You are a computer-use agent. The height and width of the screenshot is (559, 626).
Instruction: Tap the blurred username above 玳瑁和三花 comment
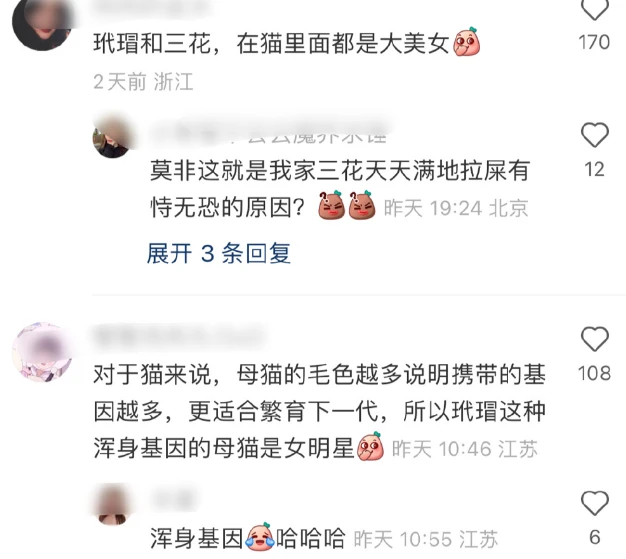click(152, 5)
